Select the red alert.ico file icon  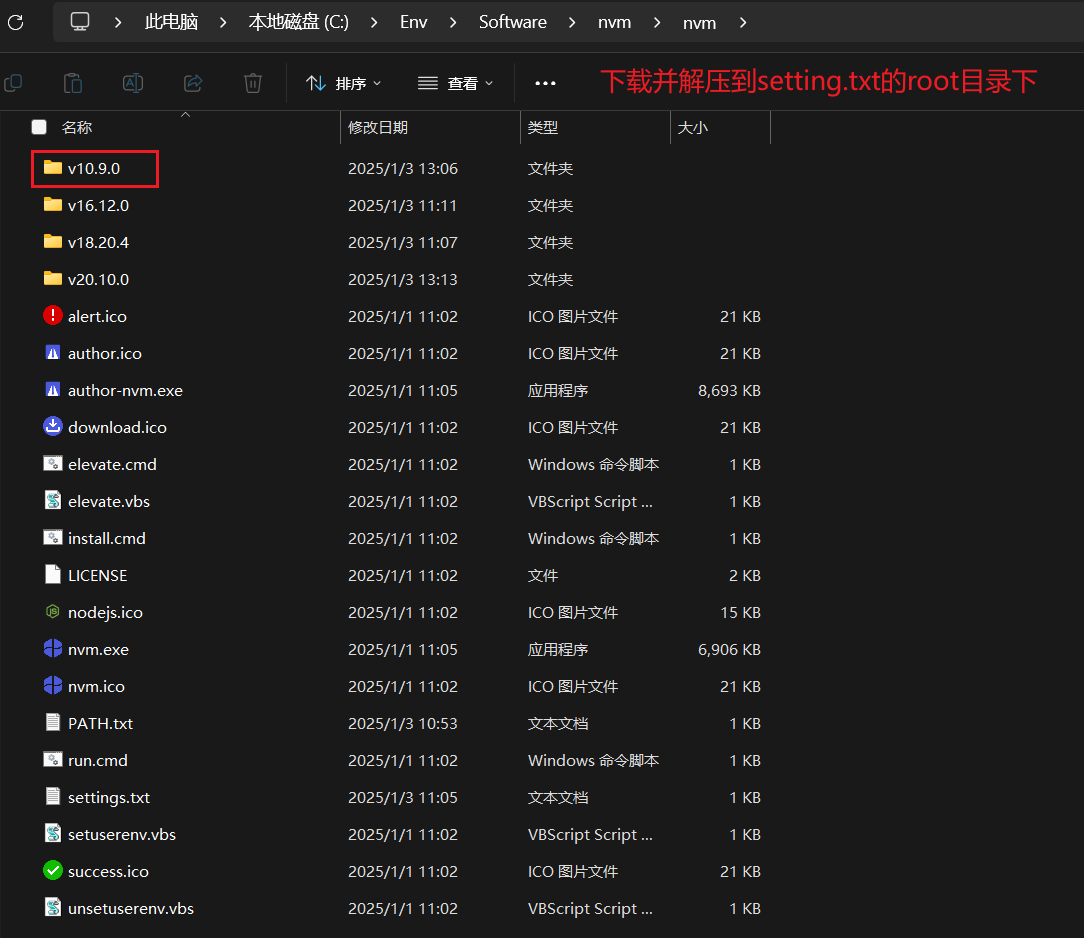[x=53, y=316]
